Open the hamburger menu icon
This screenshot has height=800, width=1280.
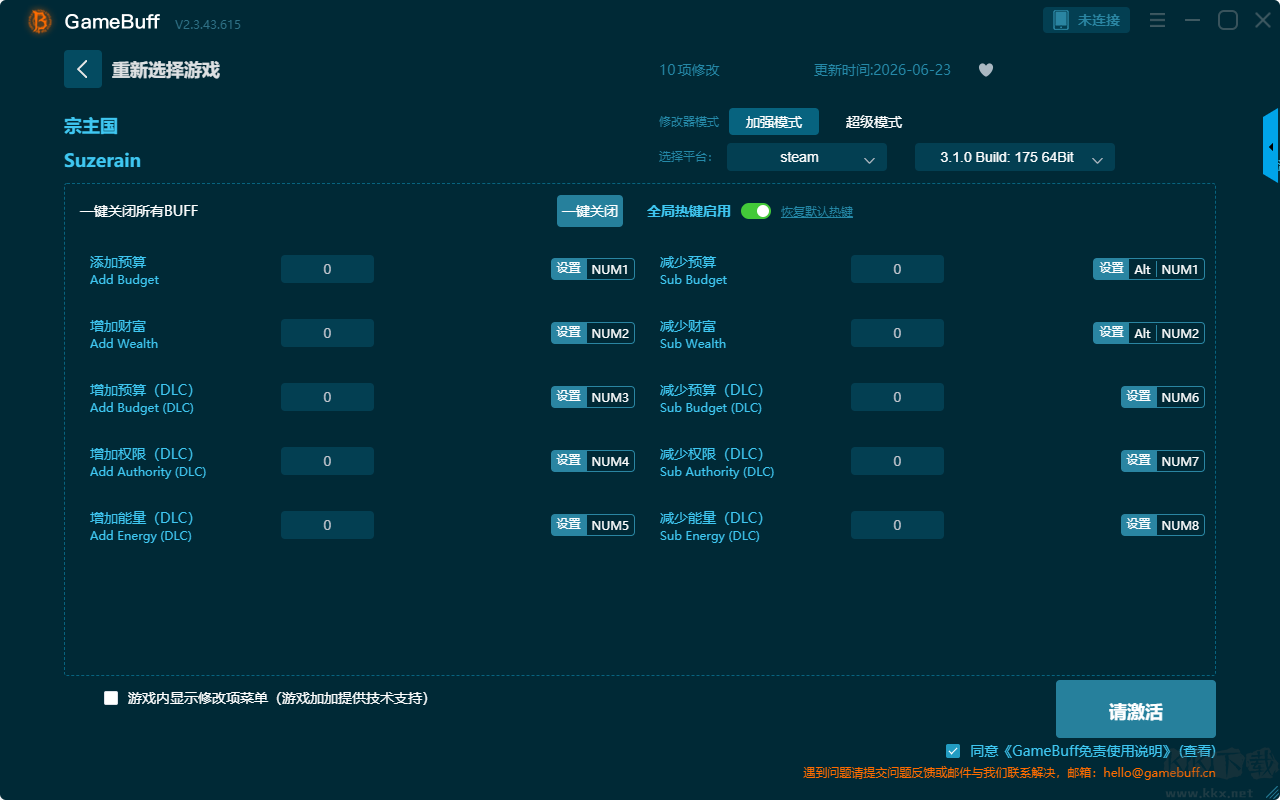click(1157, 20)
